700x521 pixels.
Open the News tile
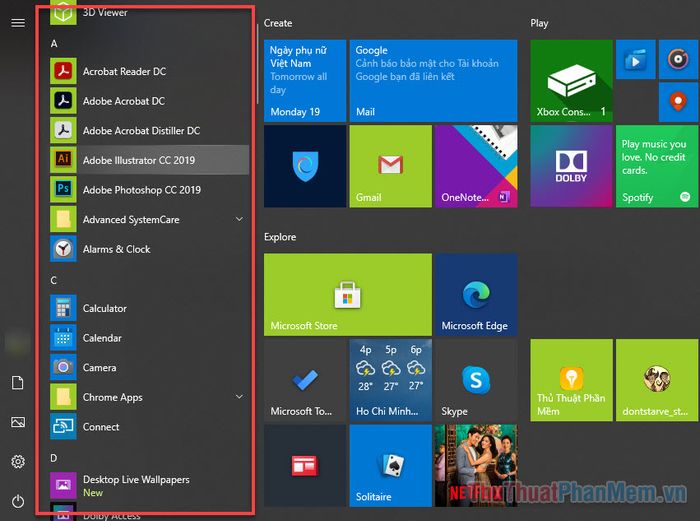(x=305, y=466)
